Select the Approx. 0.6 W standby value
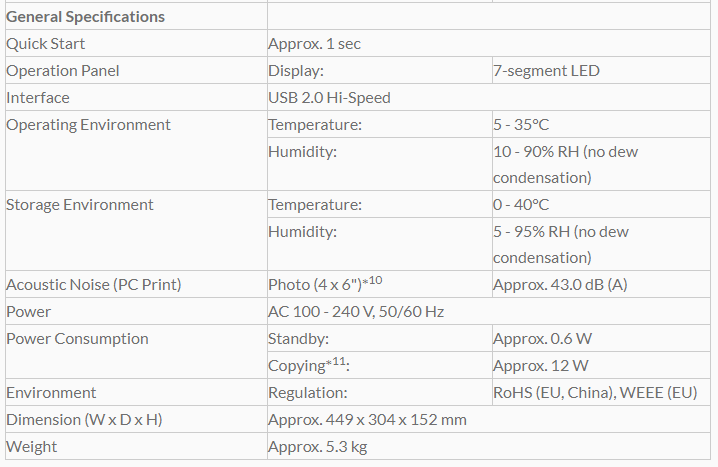 tap(541, 339)
